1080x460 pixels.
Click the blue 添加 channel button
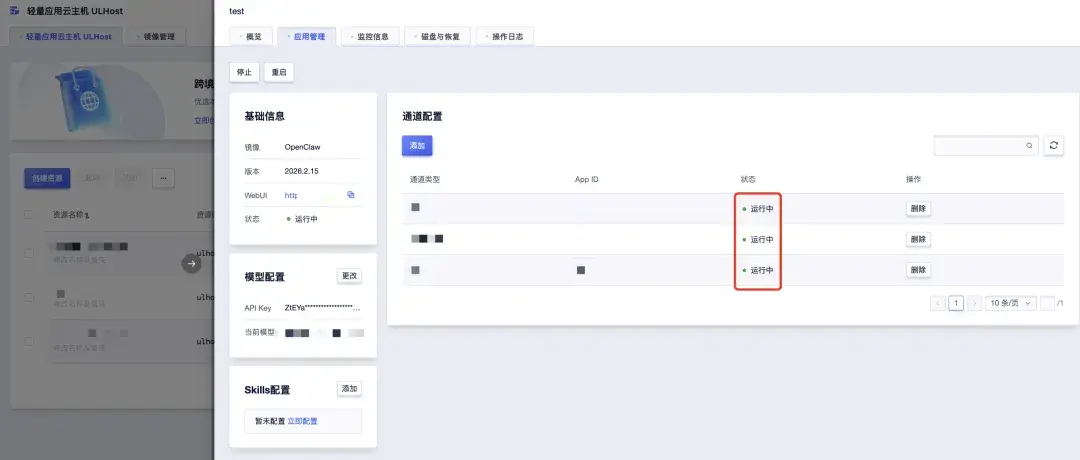coord(417,145)
